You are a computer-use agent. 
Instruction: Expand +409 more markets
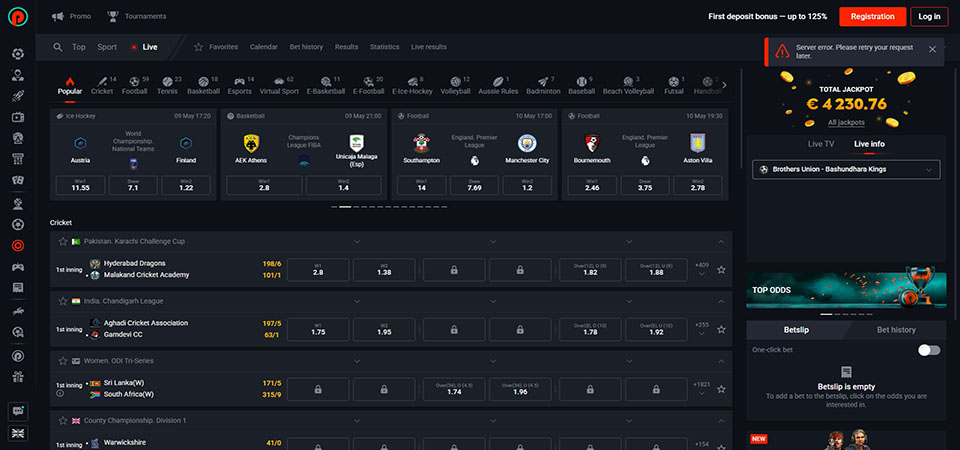(702, 269)
